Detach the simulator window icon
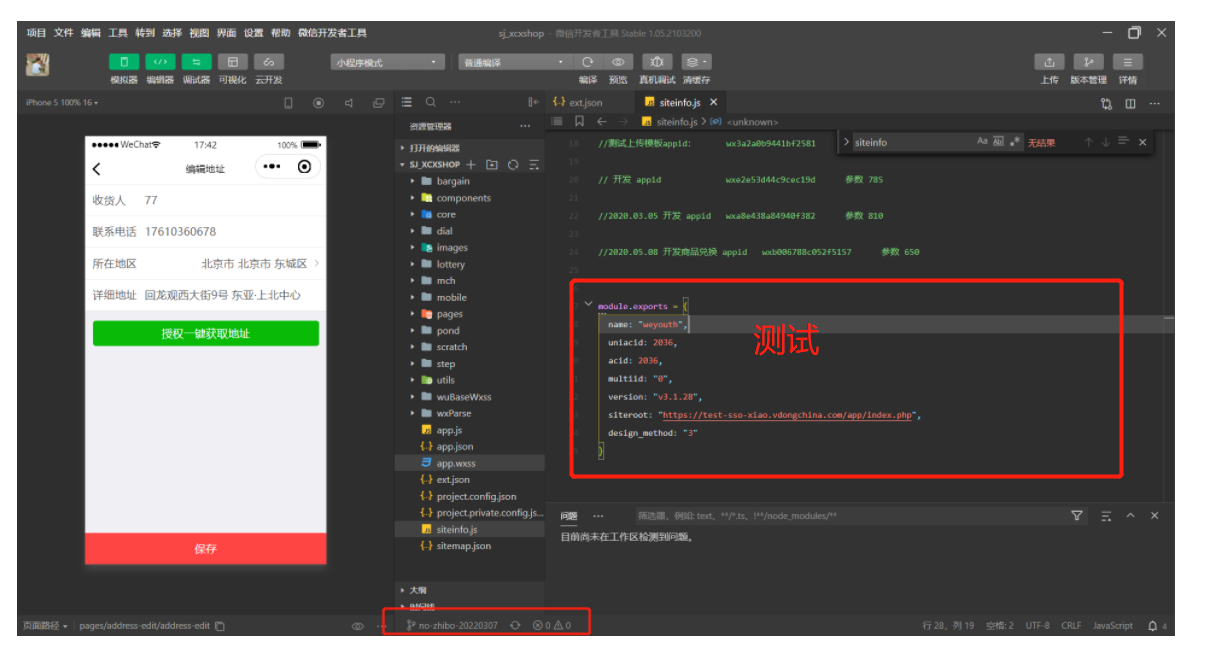The height and width of the screenshot is (645, 1209). [x=378, y=103]
